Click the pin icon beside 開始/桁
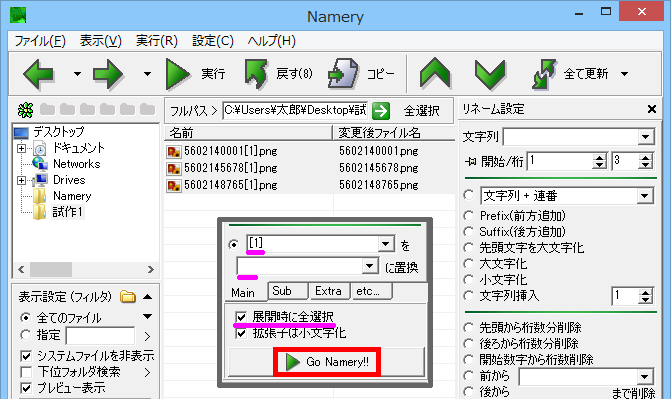671x399 pixels. pyautogui.click(x=470, y=161)
